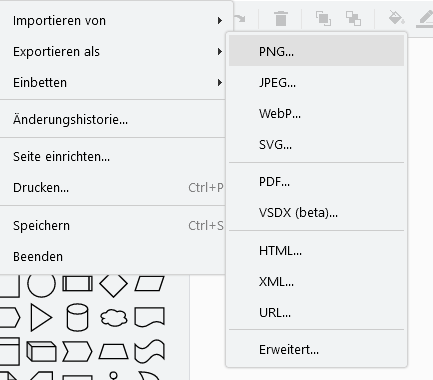
Task: Choose the wavy tape shape
Action: coord(149,351)
